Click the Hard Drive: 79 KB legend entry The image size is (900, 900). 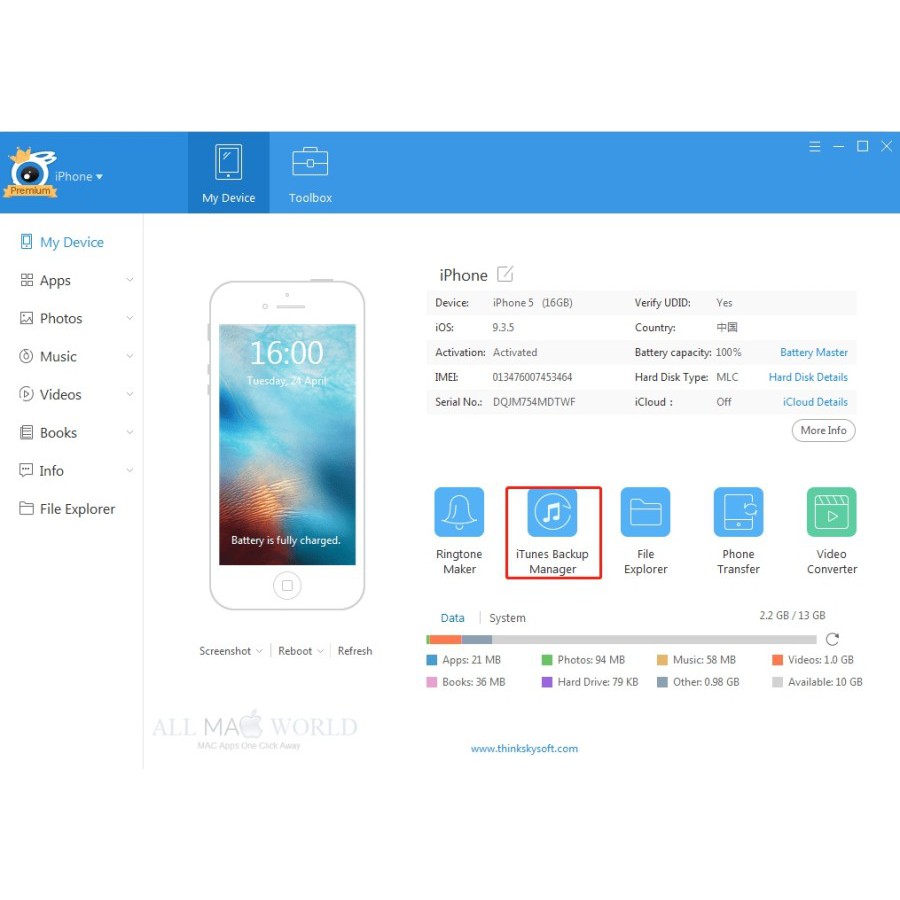[590, 682]
